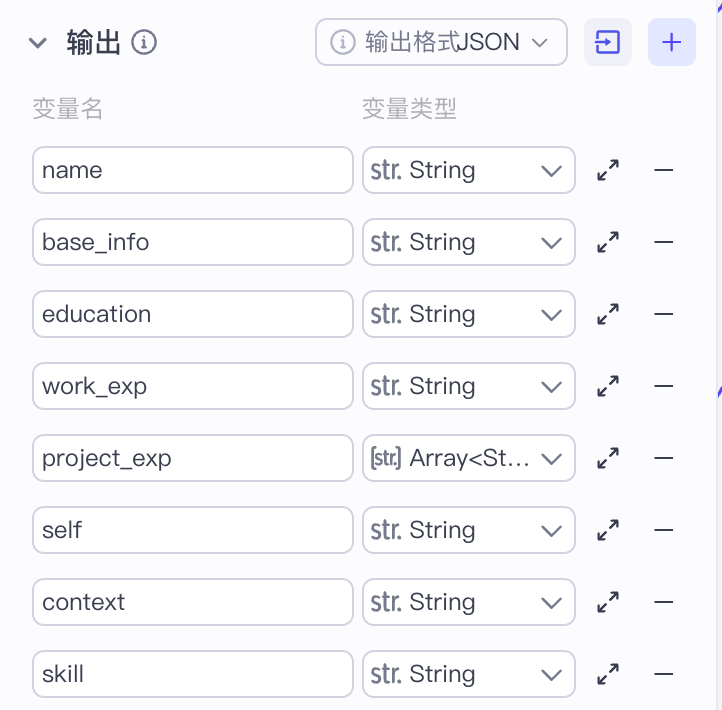Viewport: 722px width, 710px height.
Task: Expand the project_exp variable row editor
Action: (607, 458)
